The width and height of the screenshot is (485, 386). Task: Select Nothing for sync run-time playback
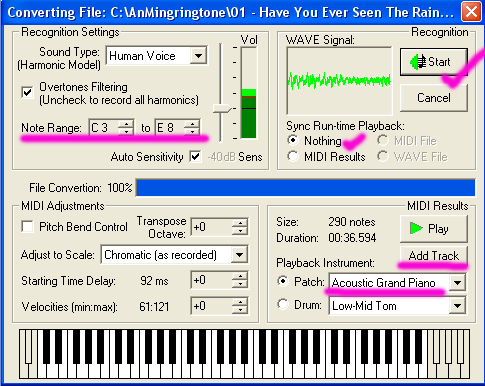pyautogui.click(x=293, y=140)
